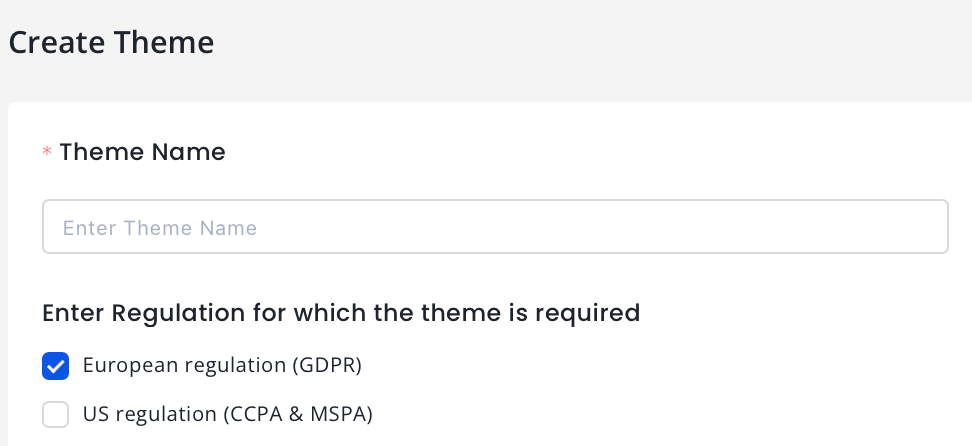972x446 pixels.
Task: Click the words European regulation
Action: click(183, 366)
